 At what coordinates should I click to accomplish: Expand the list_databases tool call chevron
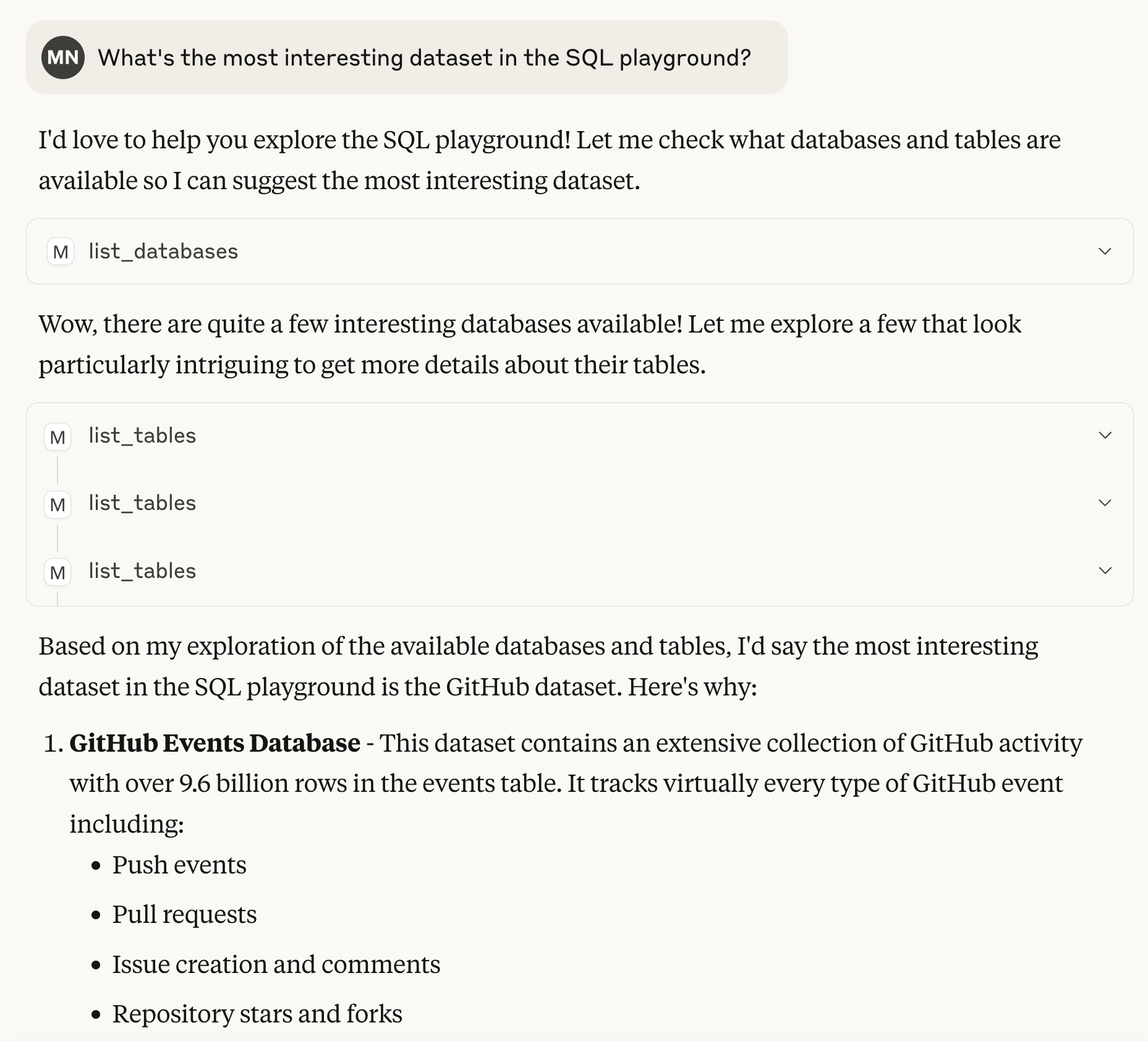click(1105, 251)
